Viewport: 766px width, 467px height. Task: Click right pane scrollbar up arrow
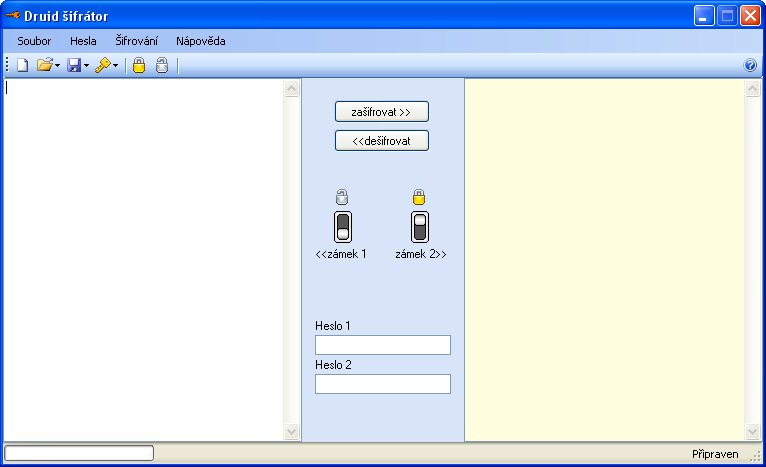pos(752,89)
